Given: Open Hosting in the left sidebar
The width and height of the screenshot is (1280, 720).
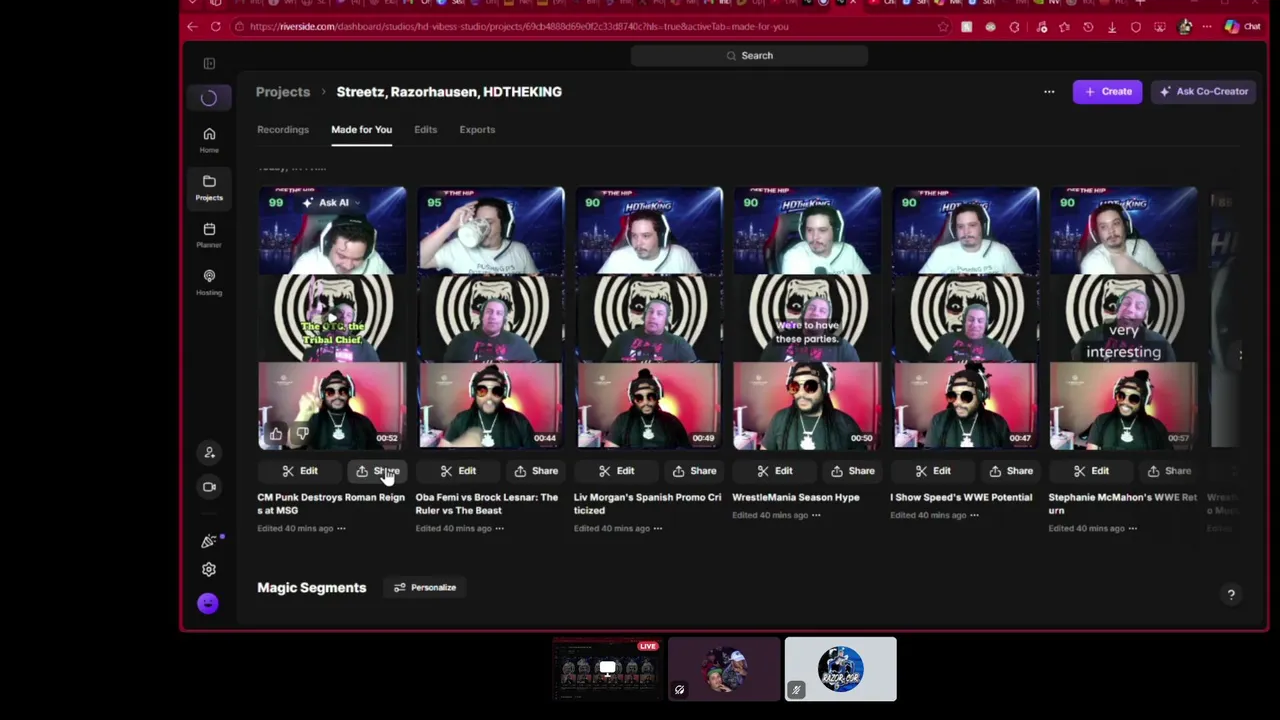Looking at the screenshot, I should pyautogui.click(x=209, y=282).
